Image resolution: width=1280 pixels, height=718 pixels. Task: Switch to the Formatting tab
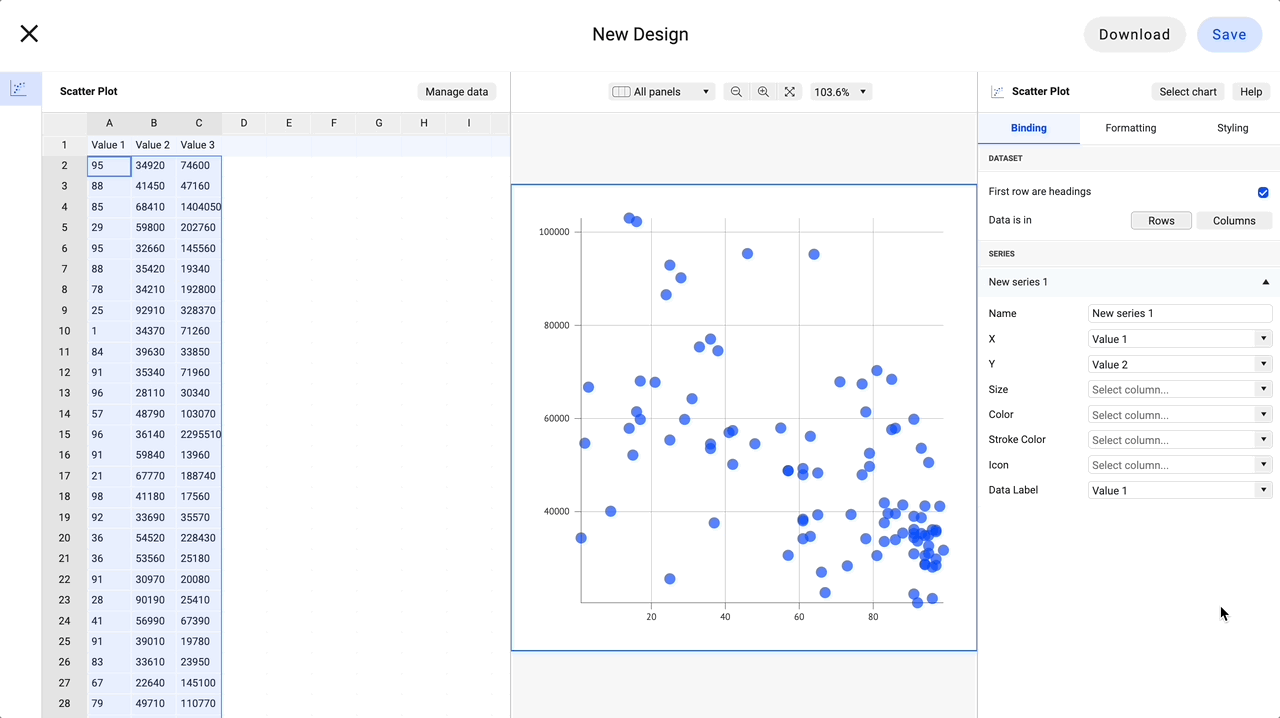[x=1130, y=128]
